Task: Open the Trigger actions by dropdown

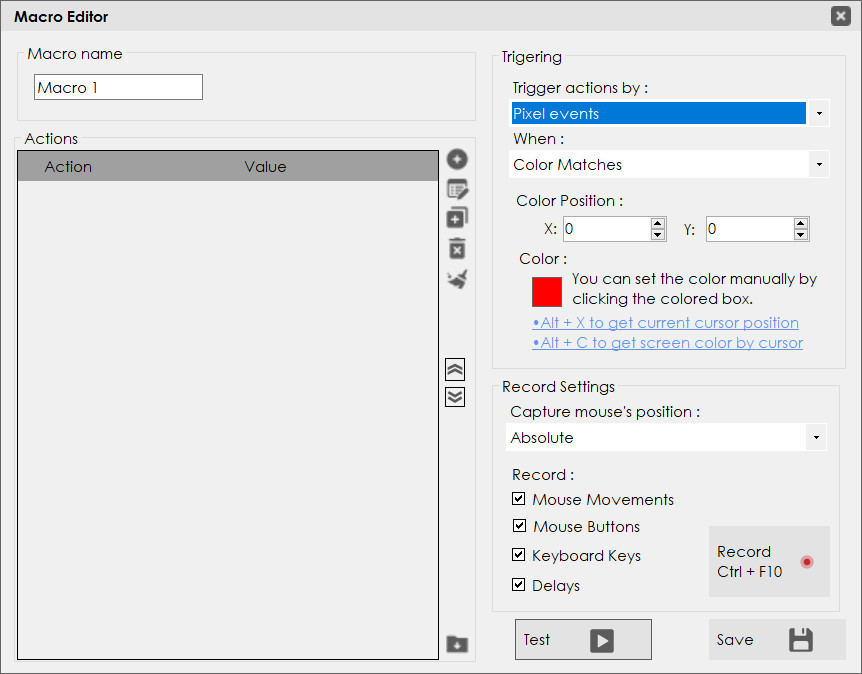Action: click(670, 113)
